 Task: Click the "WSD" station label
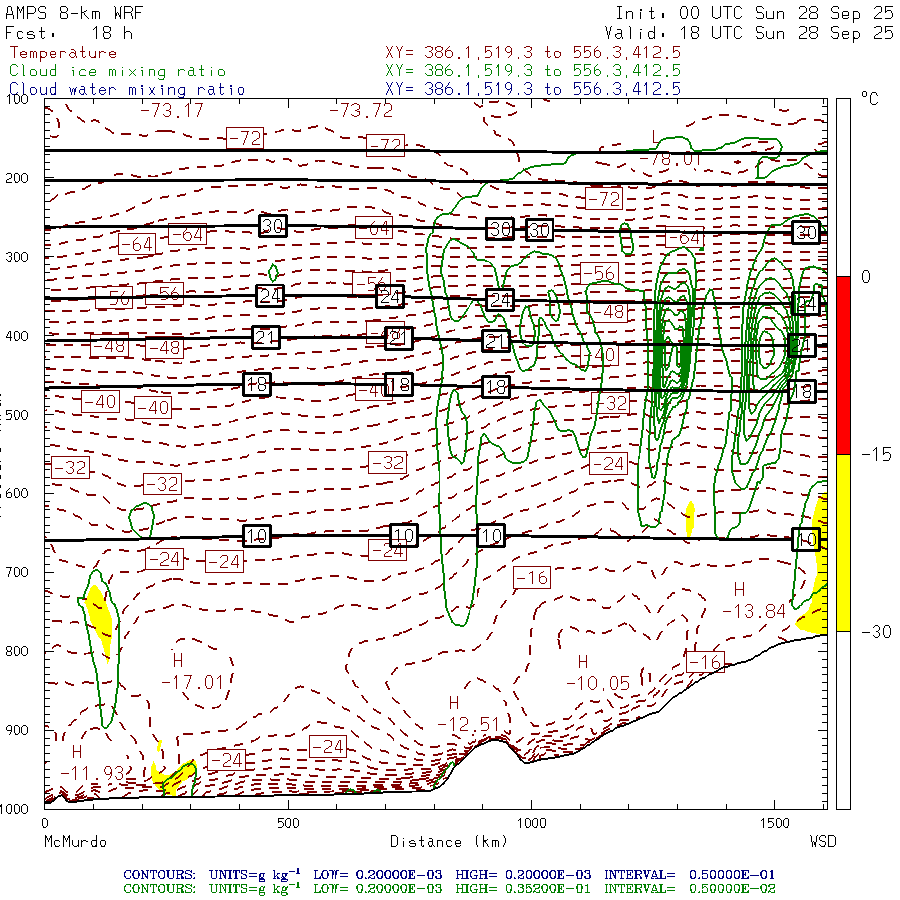coord(823,841)
